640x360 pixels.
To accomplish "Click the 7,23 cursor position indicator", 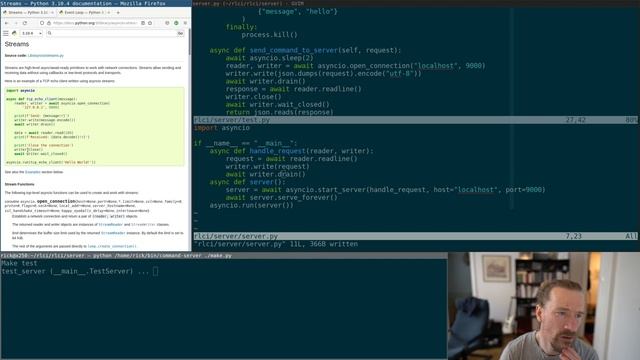I will (x=573, y=236).
